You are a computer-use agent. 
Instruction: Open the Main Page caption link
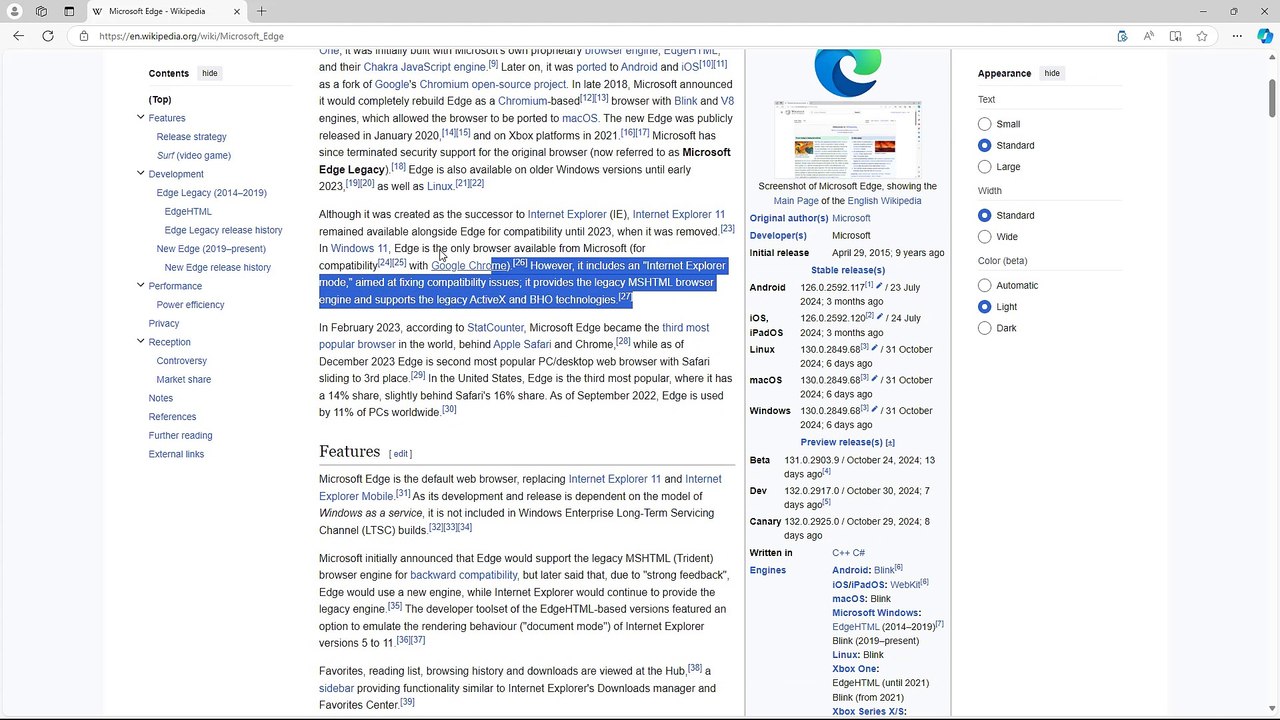796,201
